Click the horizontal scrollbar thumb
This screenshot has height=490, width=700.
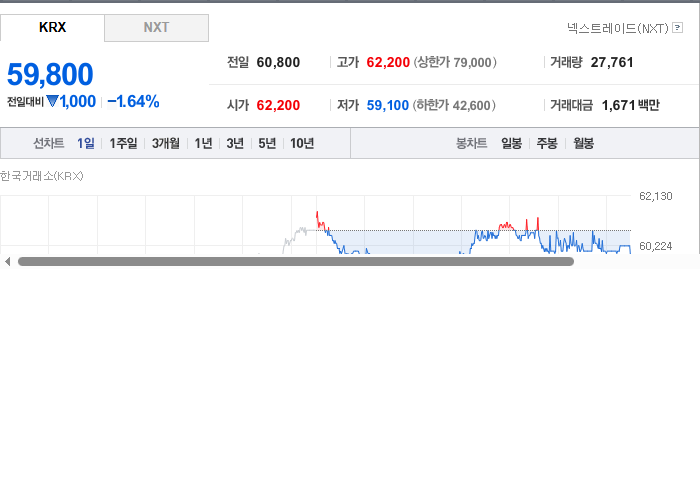click(x=296, y=262)
